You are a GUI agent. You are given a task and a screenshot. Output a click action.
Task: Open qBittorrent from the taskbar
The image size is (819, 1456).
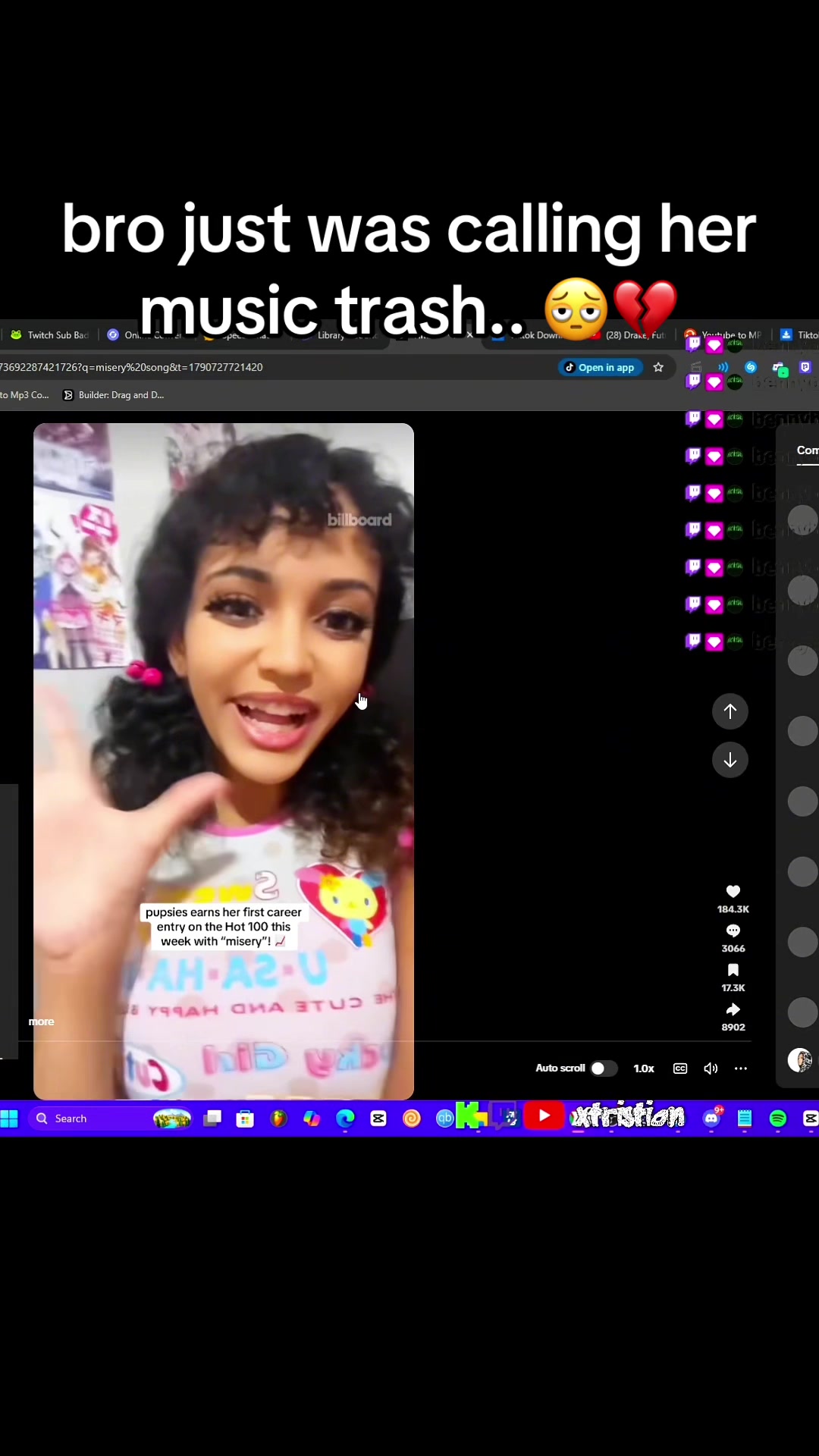click(x=444, y=1119)
